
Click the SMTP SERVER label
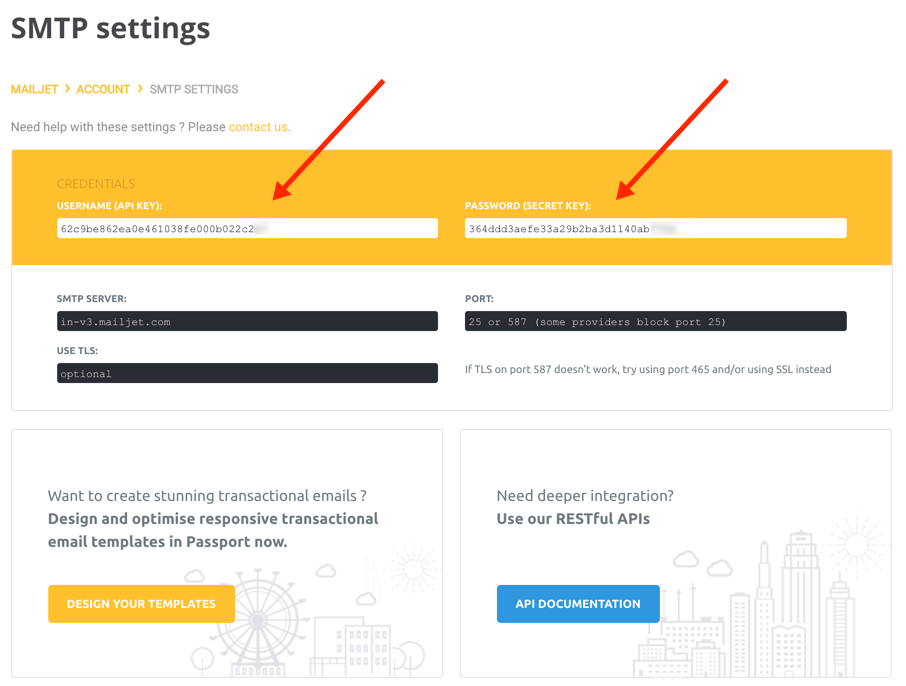[x=91, y=299]
